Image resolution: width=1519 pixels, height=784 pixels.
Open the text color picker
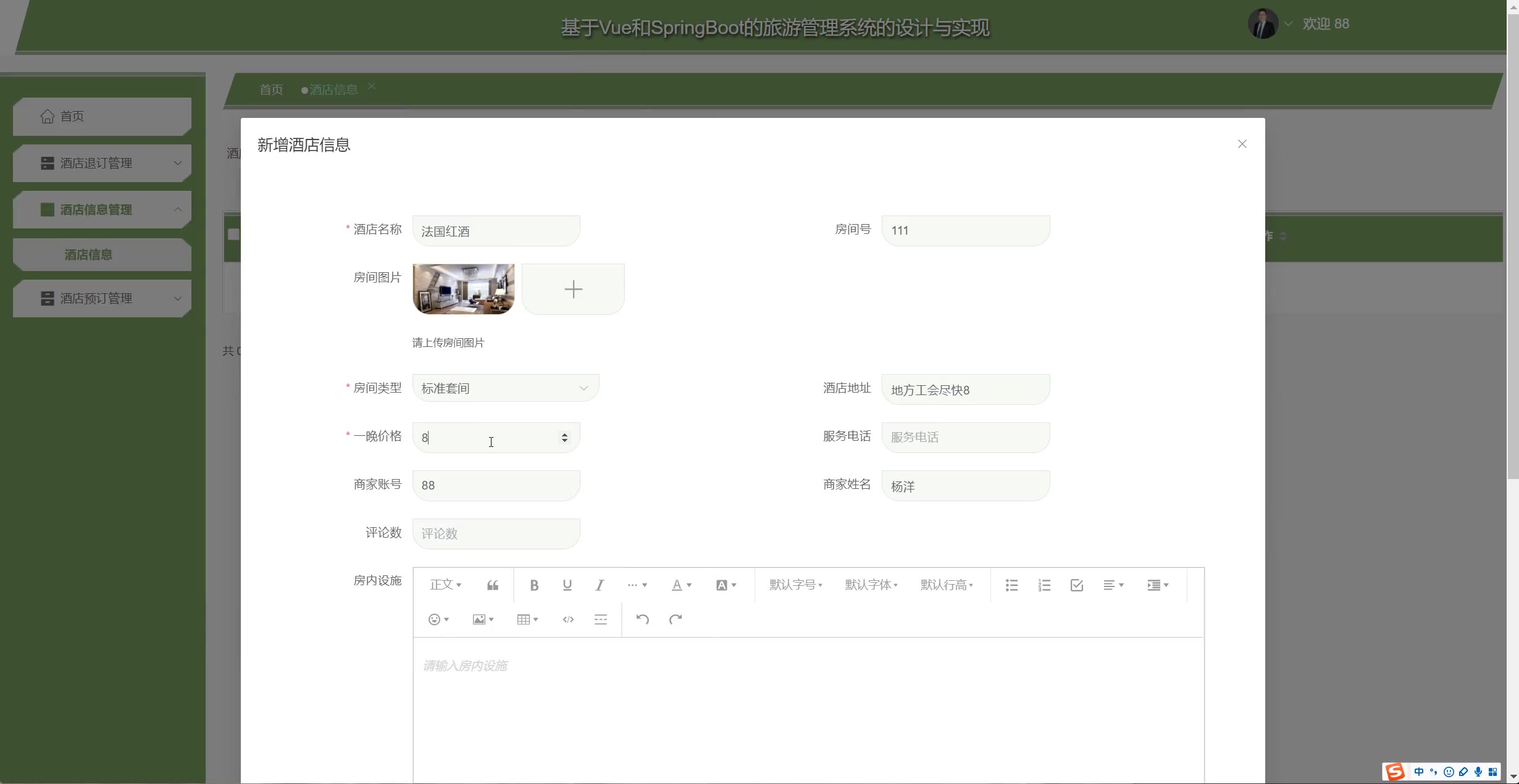[681, 585]
